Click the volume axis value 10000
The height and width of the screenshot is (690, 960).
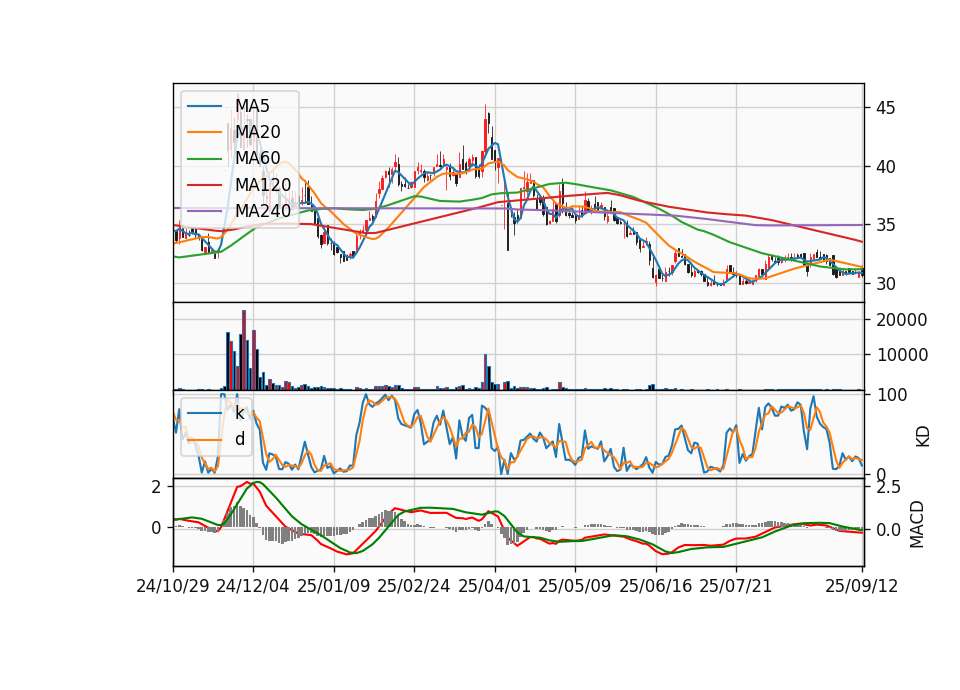[902, 355]
